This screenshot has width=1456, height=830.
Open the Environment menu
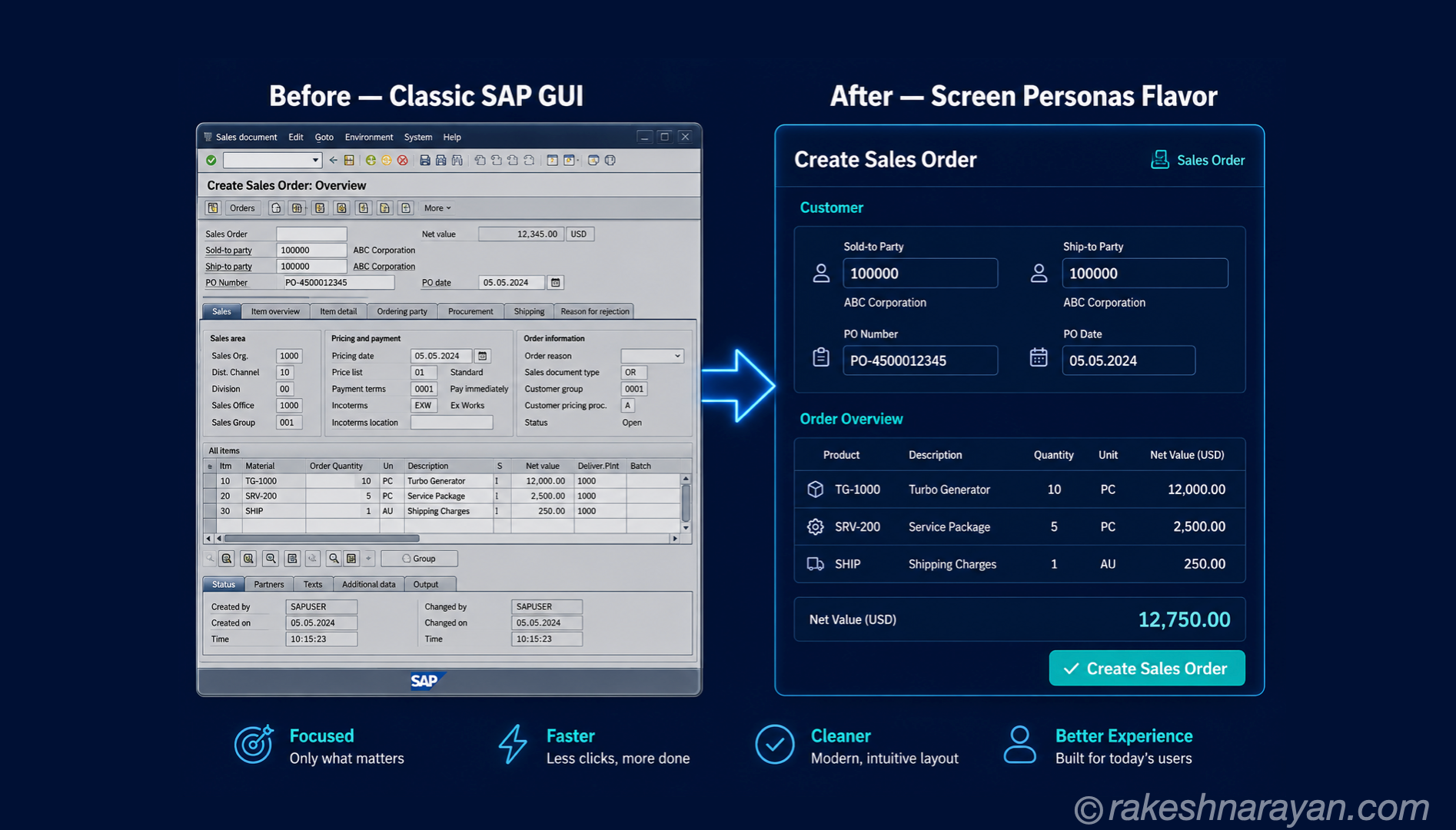click(x=369, y=137)
